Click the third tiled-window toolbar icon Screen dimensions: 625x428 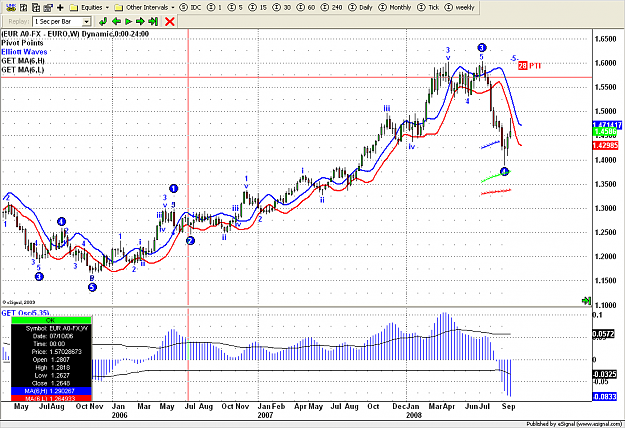tap(36, 7)
